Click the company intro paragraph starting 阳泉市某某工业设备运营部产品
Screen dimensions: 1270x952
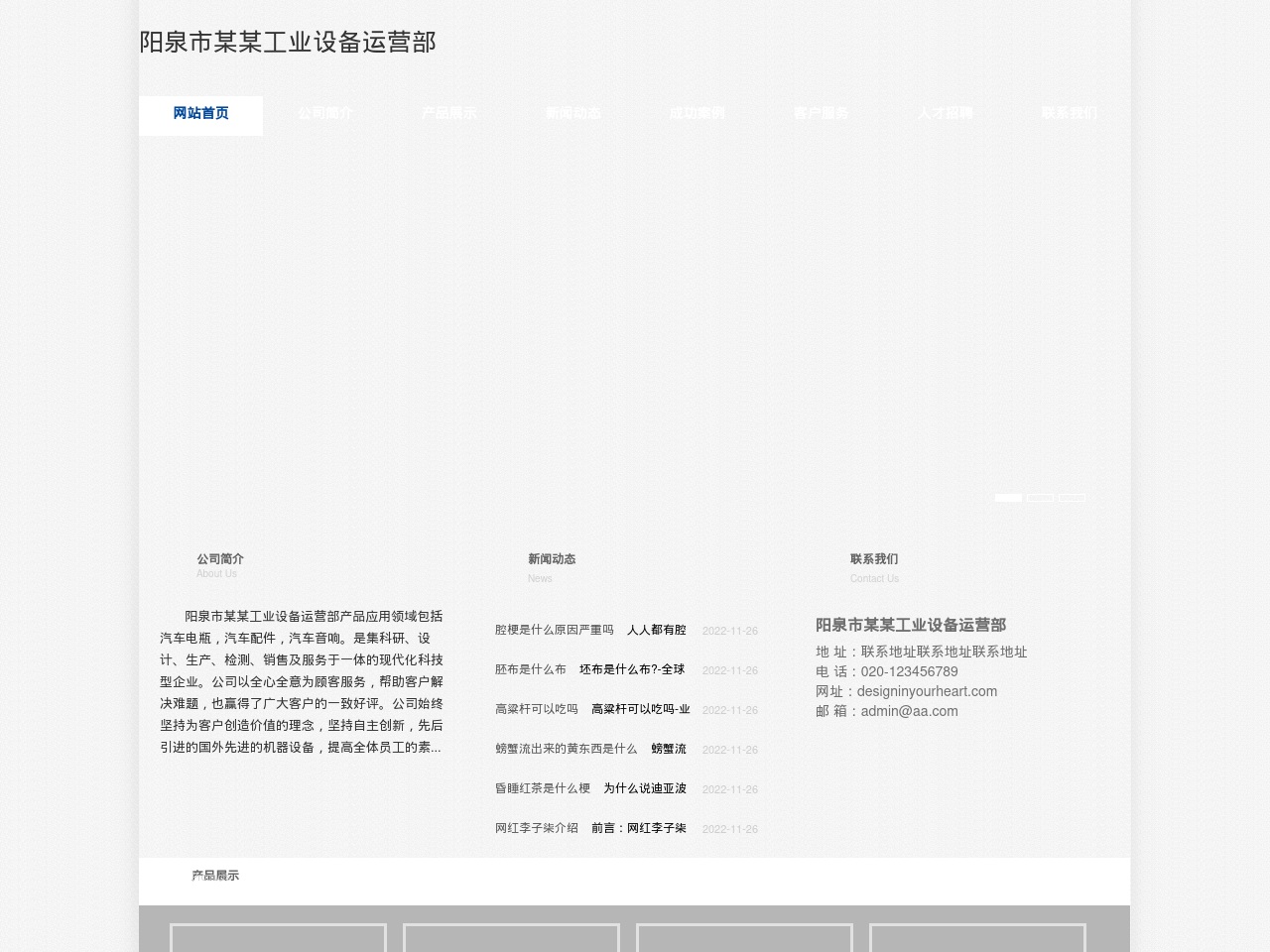tap(302, 682)
